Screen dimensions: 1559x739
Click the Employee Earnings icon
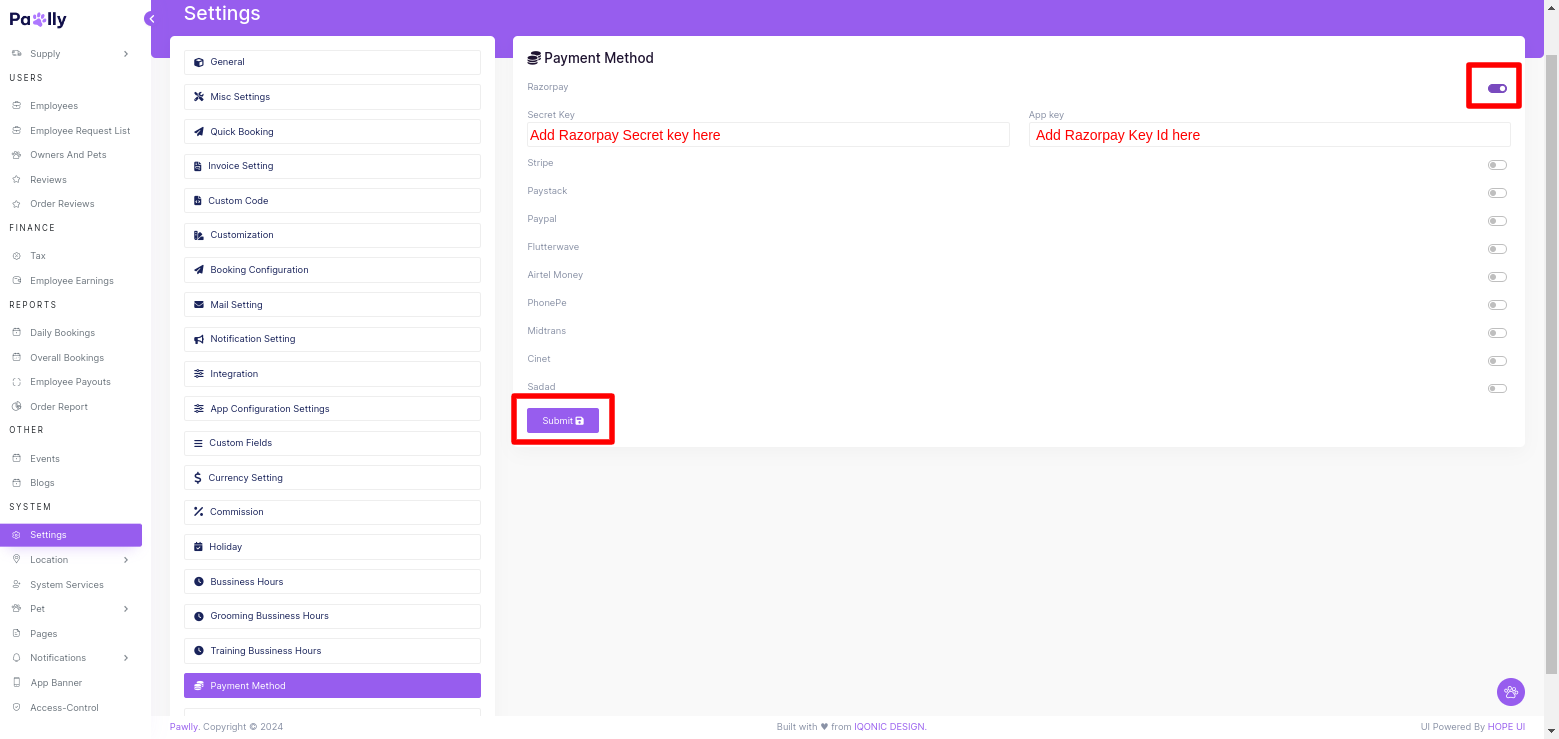pos(17,281)
